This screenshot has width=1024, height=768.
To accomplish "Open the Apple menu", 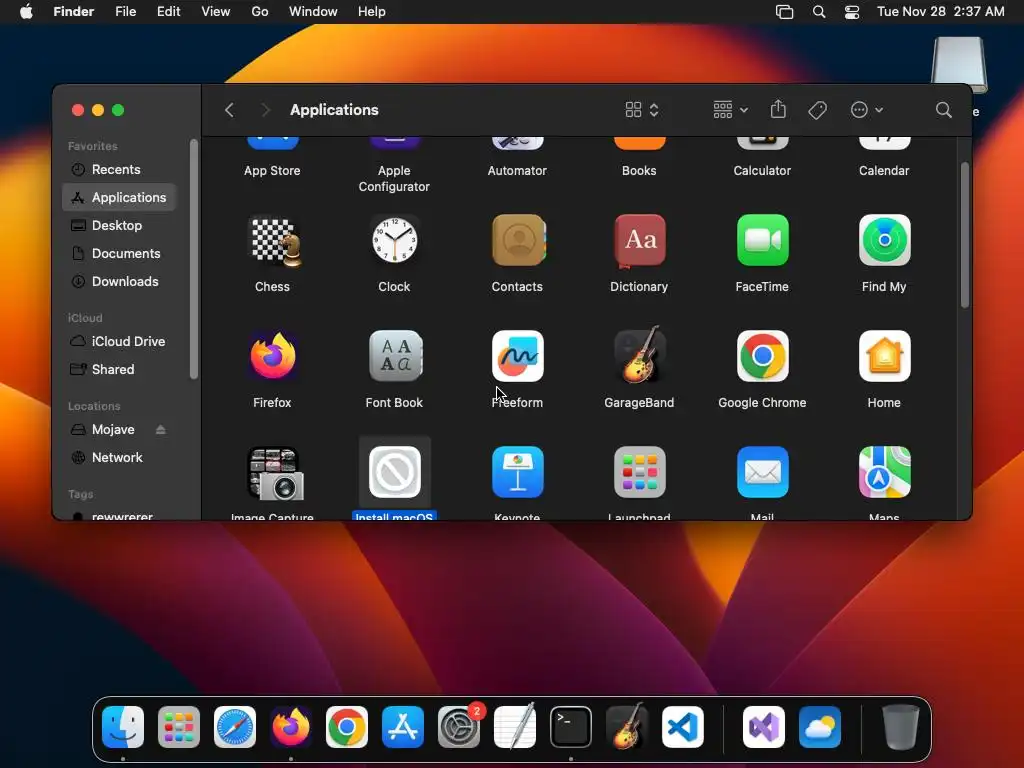I will tap(26, 12).
